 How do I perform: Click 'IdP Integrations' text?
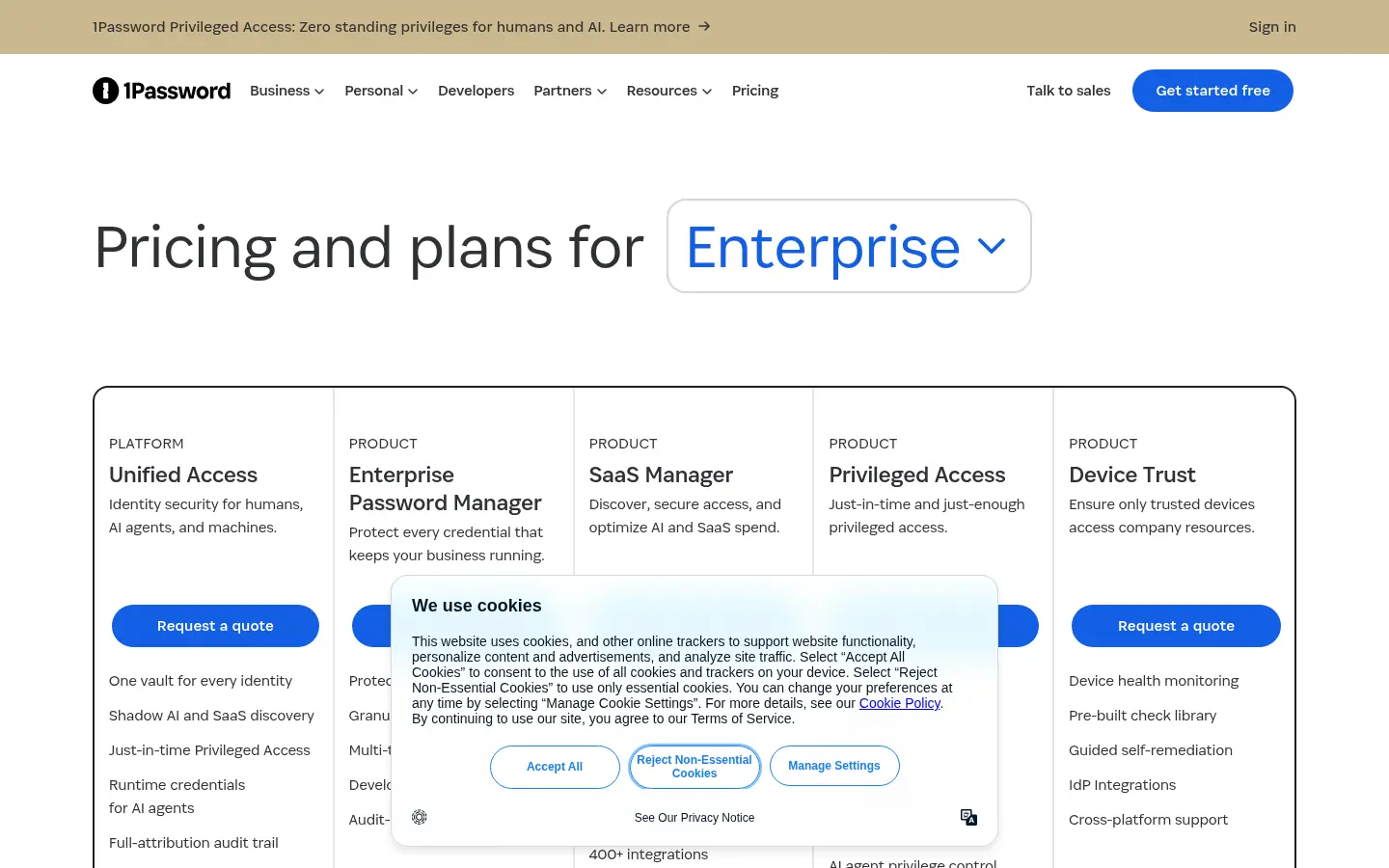tap(1123, 785)
